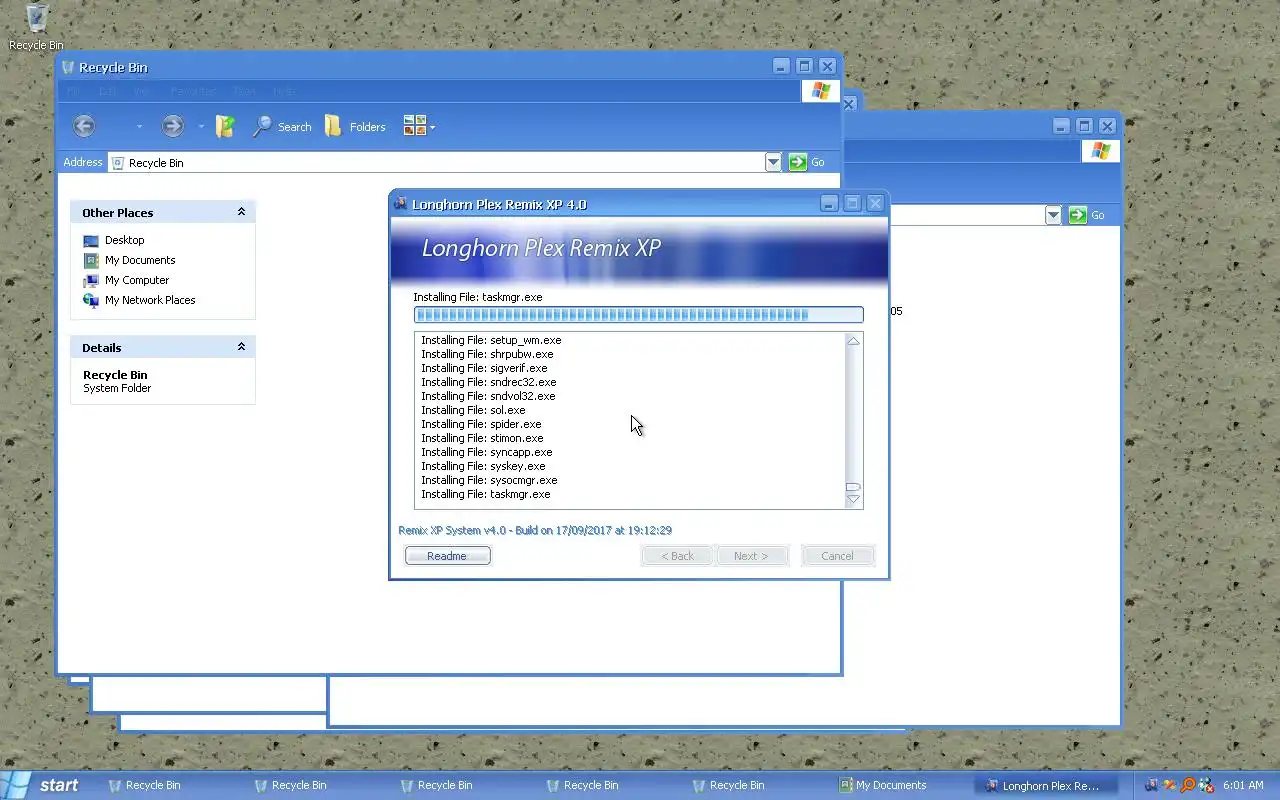Click the Address field showing Recycle Bin
Viewport: 1280px width, 800px height.
436,162
